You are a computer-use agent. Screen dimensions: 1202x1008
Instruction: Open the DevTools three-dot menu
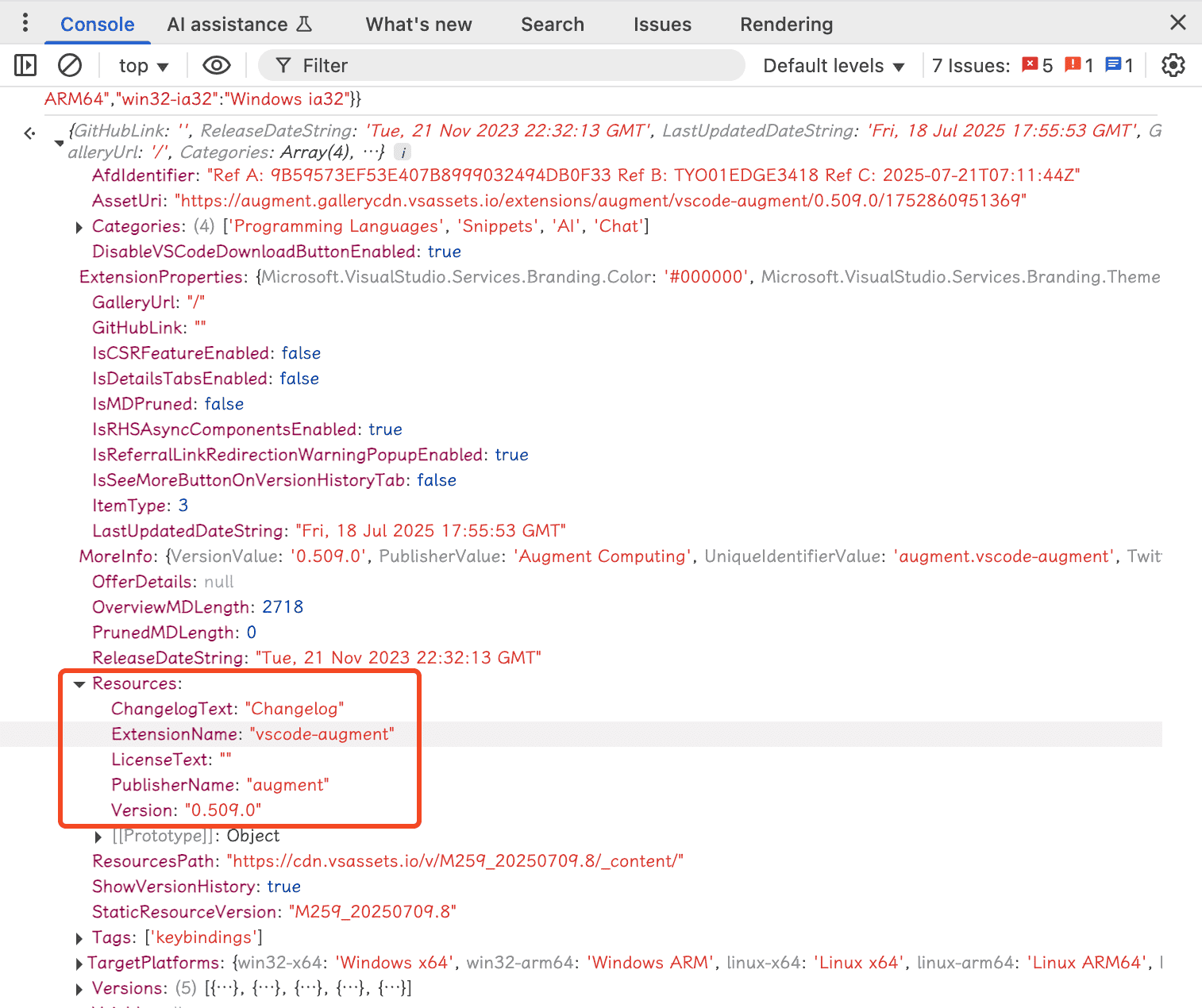point(25,23)
